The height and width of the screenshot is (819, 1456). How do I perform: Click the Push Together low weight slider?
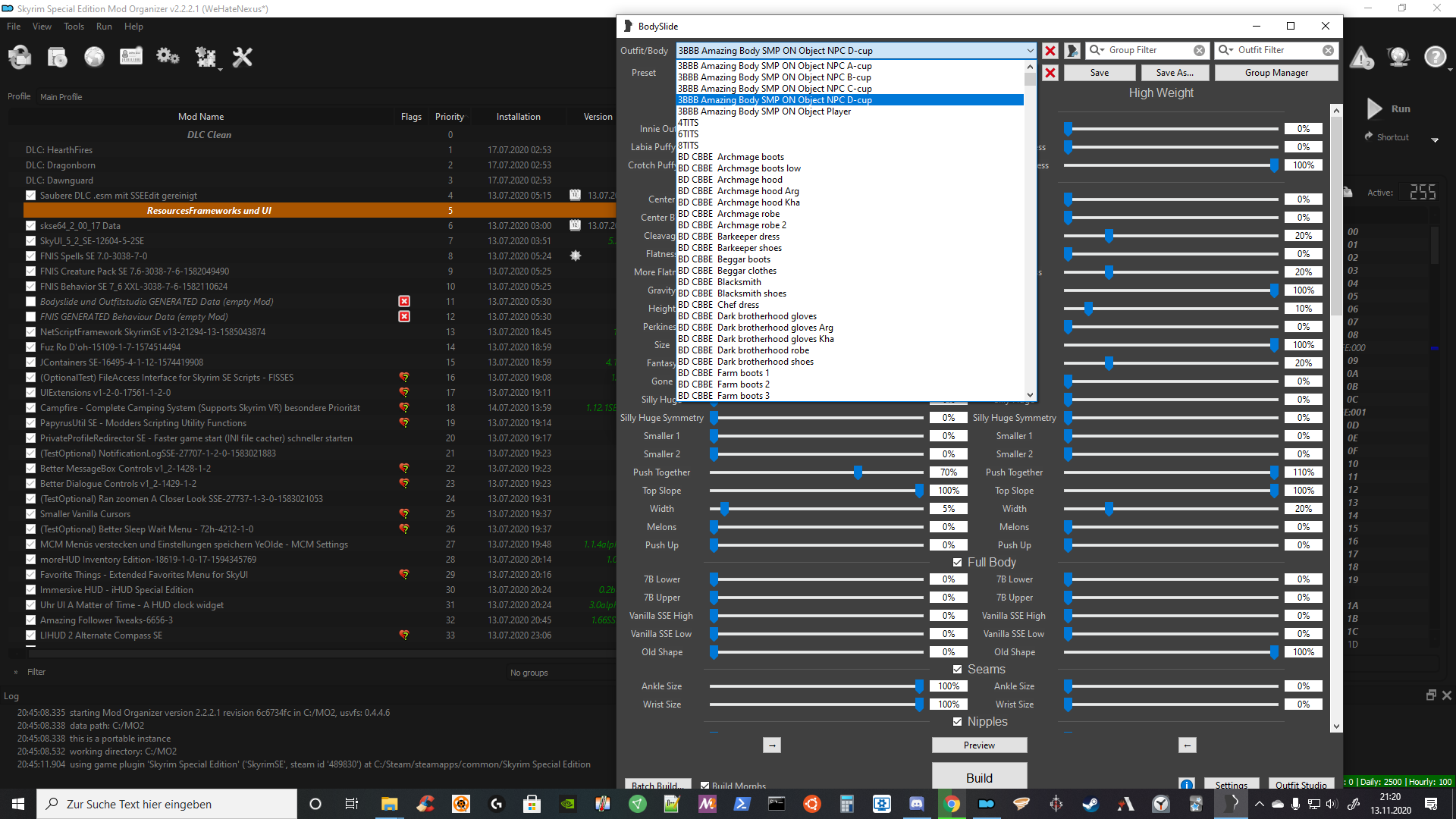858,472
